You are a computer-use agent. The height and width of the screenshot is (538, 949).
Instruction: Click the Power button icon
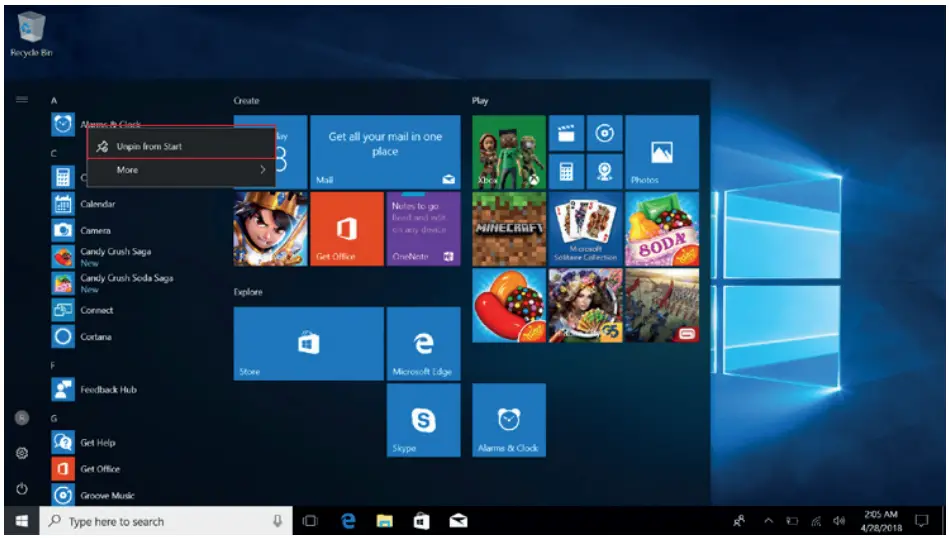tap(21, 489)
